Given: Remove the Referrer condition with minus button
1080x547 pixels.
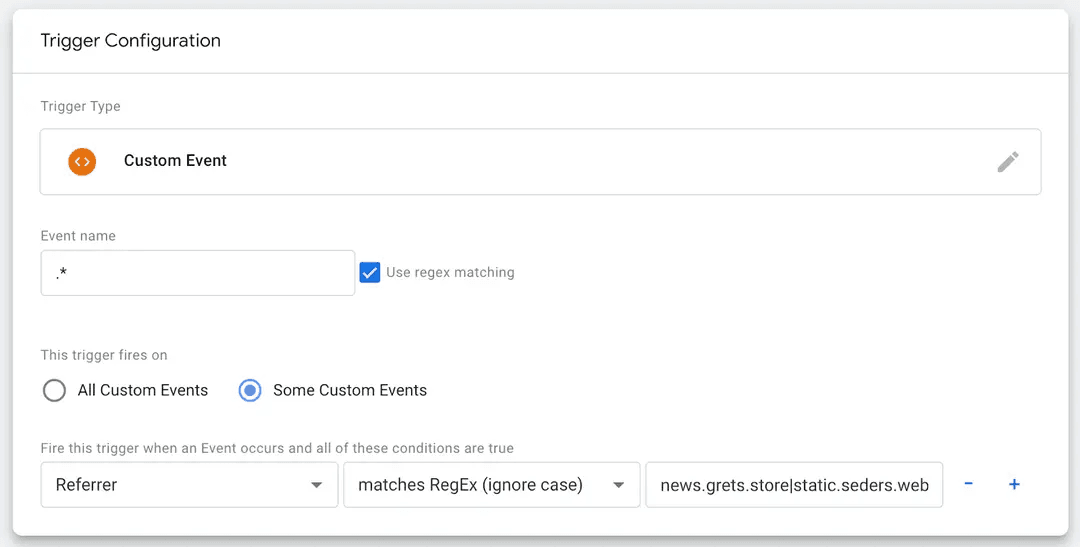Looking at the screenshot, I should [x=968, y=484].
